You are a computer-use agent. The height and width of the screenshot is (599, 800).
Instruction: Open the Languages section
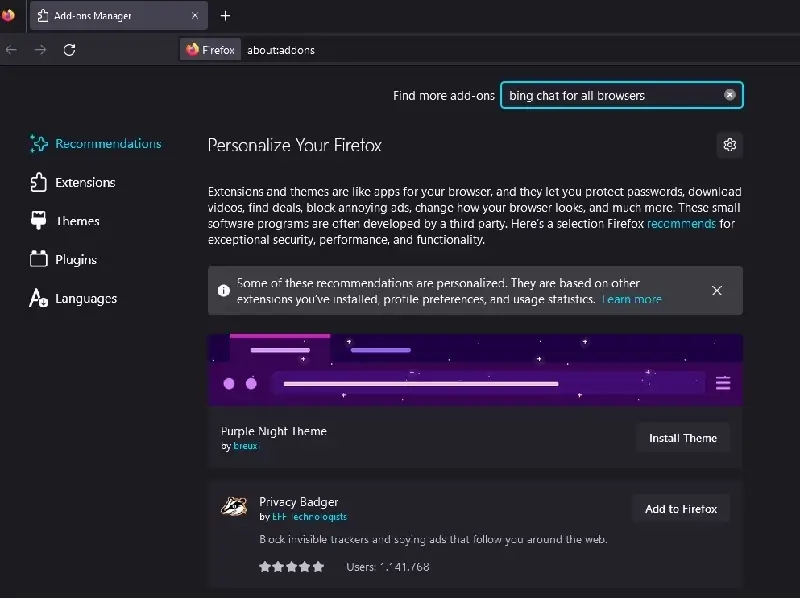(85, 298)
